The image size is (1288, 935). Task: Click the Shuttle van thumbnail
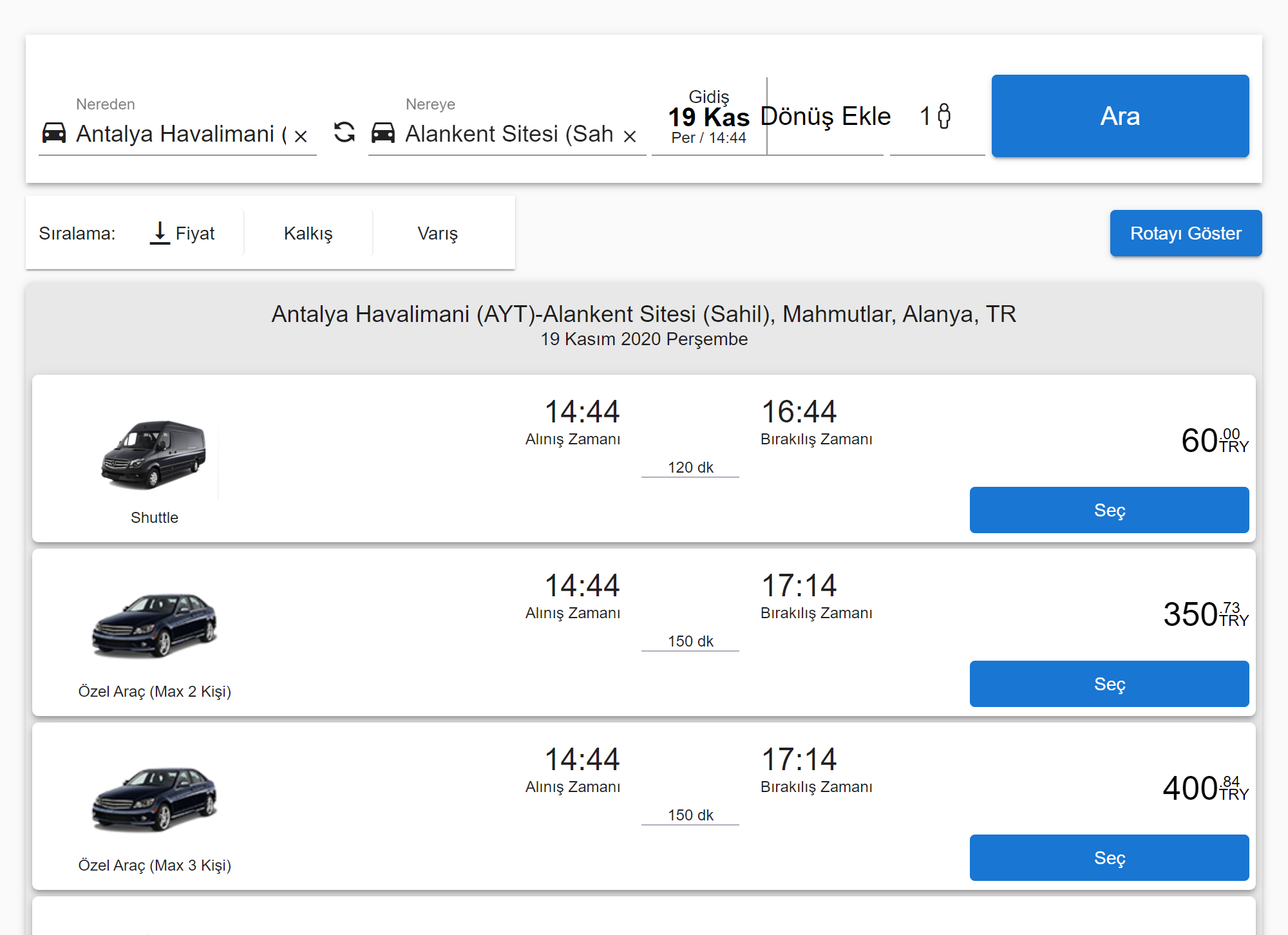click(154, 455)
